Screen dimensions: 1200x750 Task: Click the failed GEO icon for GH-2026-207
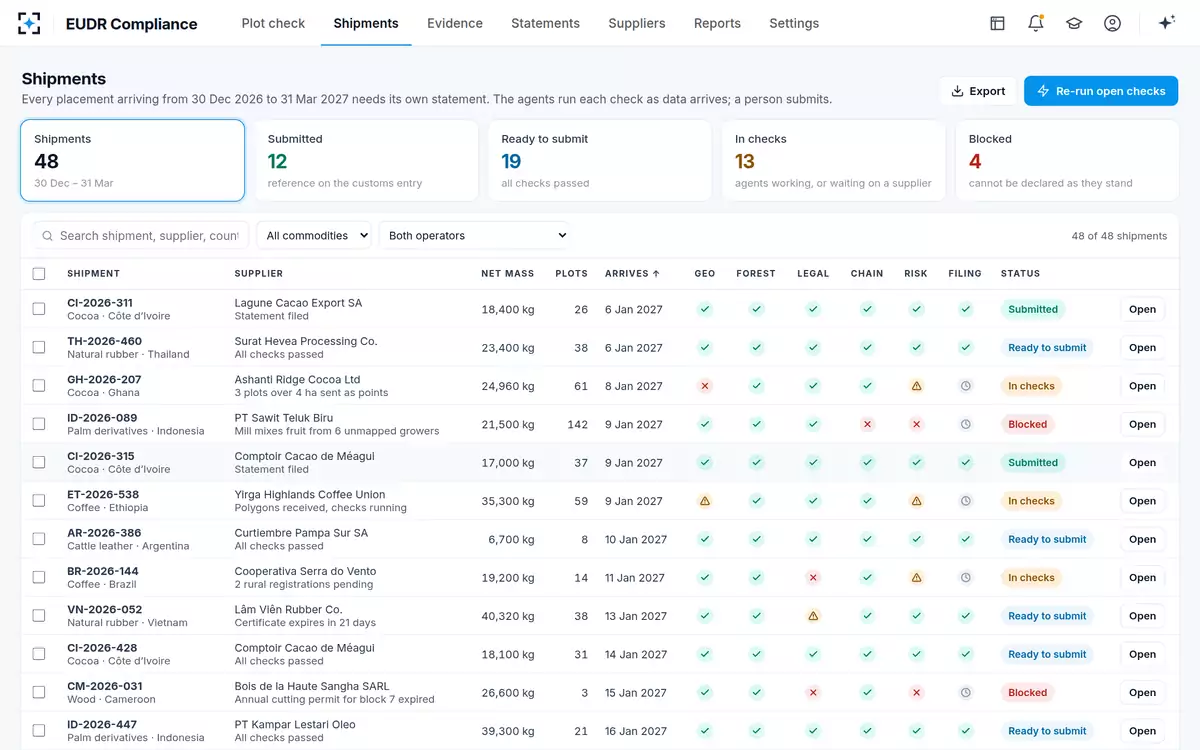click(705, 386)
